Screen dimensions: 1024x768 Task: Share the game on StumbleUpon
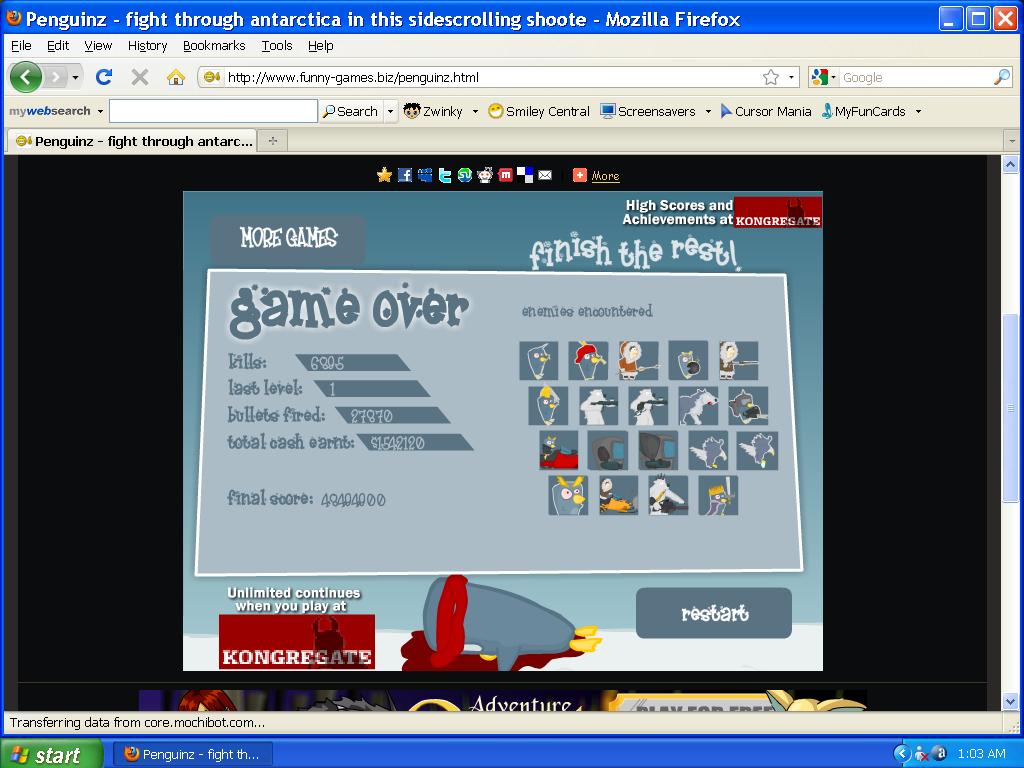pyautogui.click(x=465, y=175)
